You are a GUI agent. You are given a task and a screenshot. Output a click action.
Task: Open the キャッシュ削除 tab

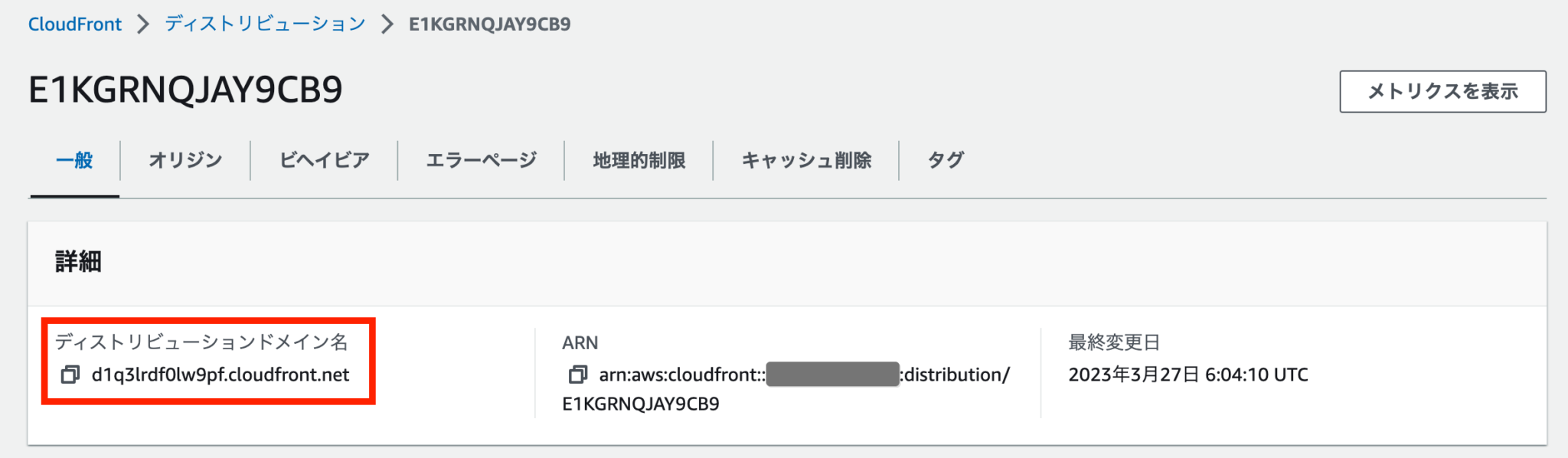[x=806, y=160]
